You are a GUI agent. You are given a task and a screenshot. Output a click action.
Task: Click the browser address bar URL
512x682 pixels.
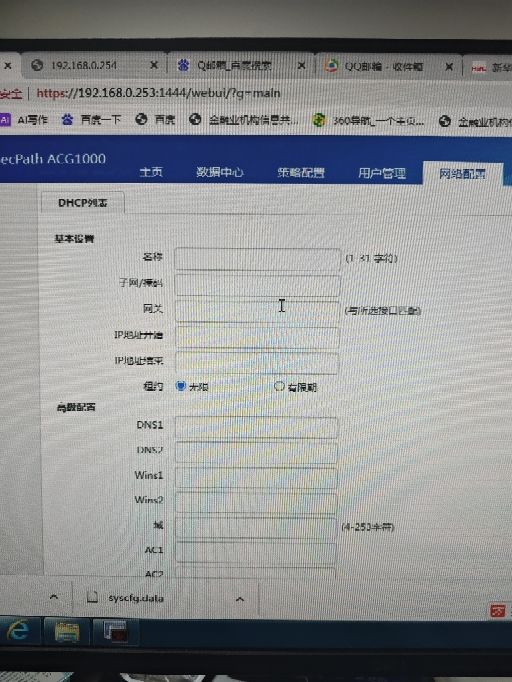158,93
